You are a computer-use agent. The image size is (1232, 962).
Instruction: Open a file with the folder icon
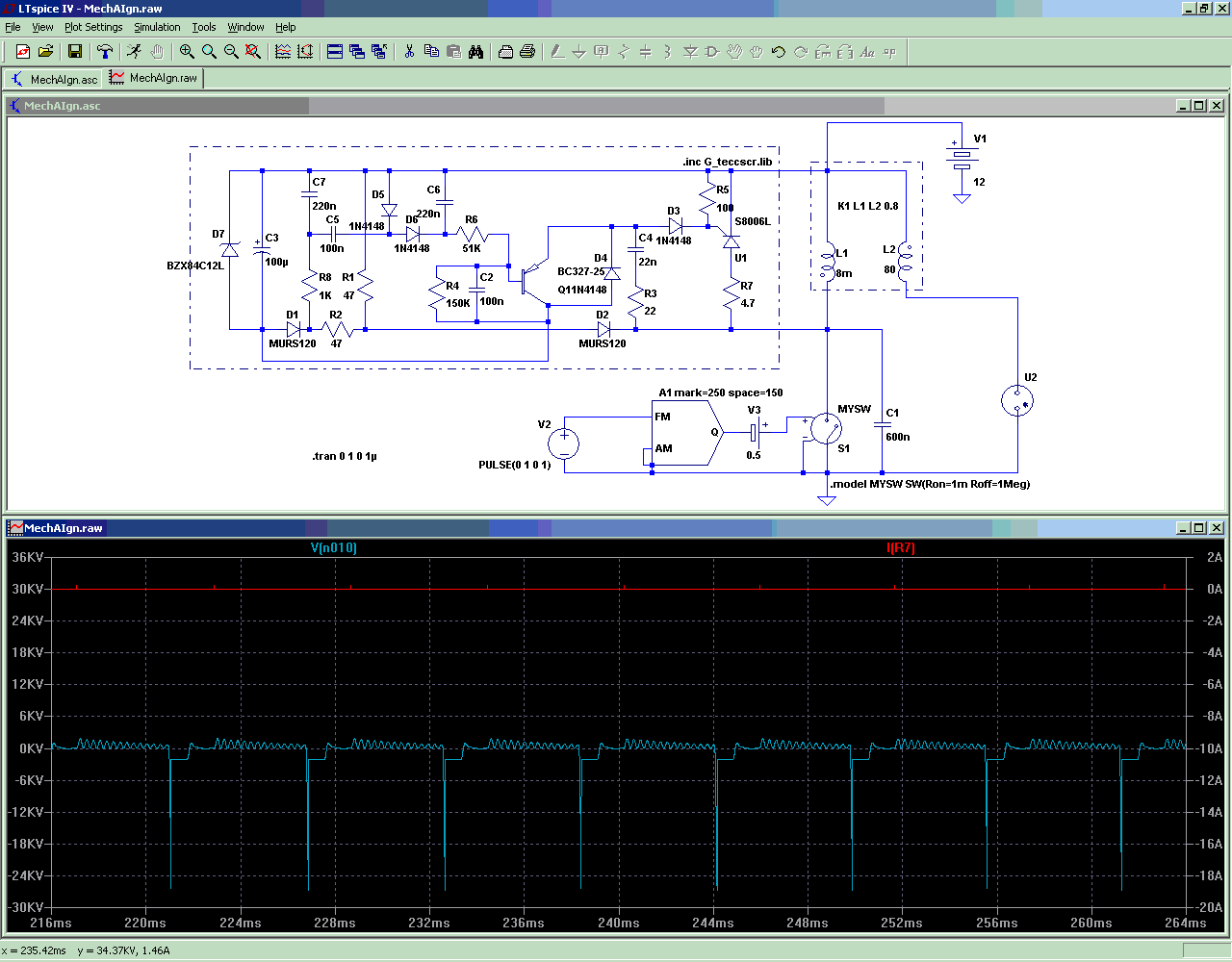tap(45, 52)
